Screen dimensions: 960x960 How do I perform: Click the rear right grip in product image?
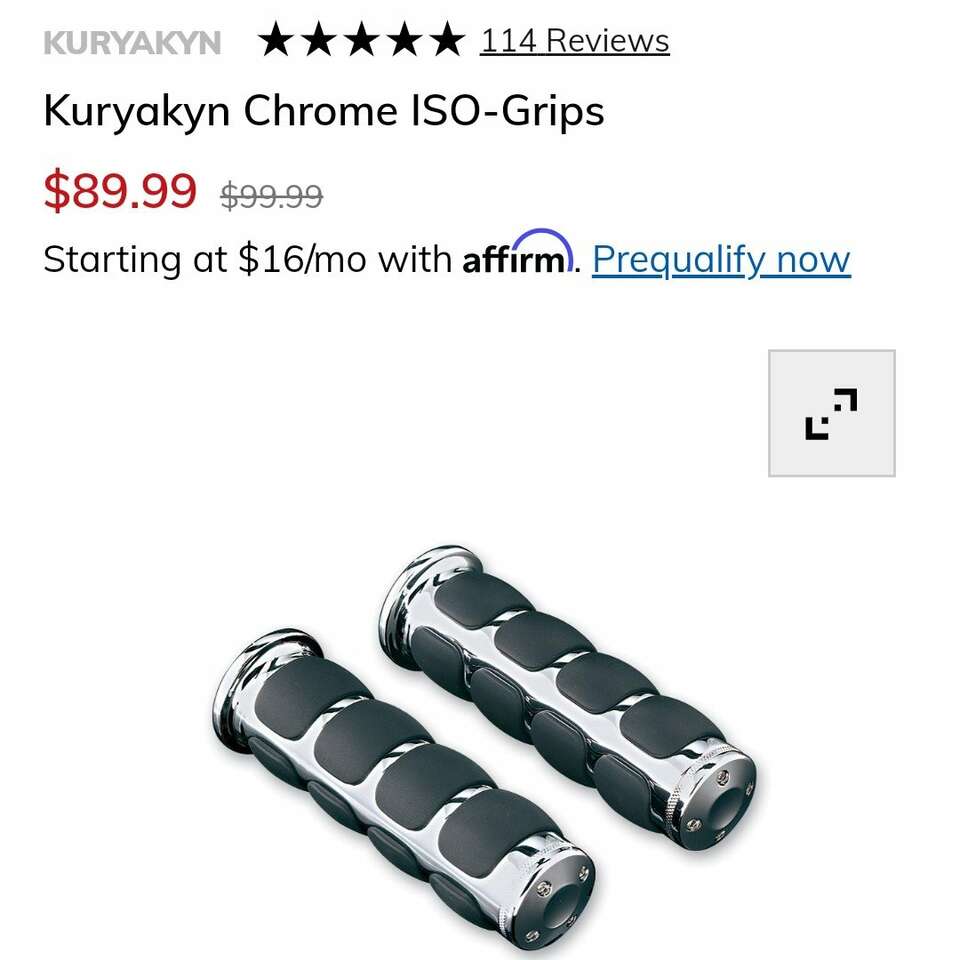pyautogui.click(x=568, y=696)
